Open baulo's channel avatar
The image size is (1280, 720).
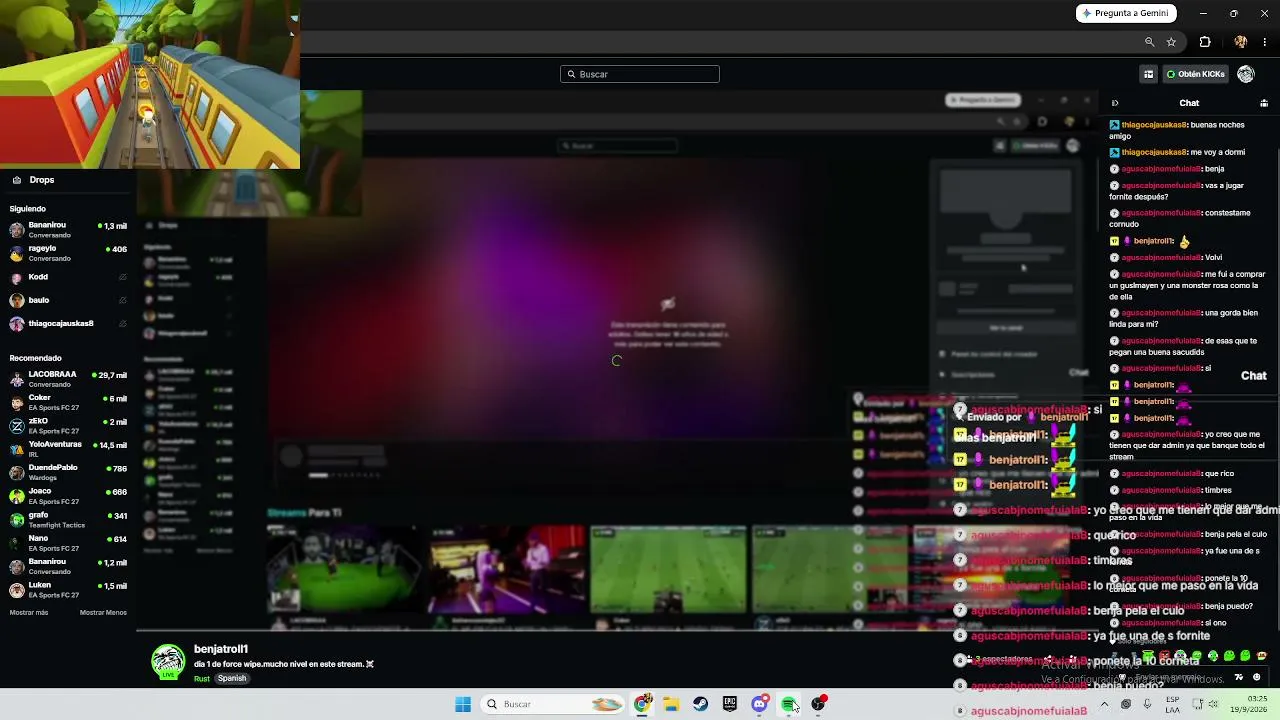(x=17, y=300)
